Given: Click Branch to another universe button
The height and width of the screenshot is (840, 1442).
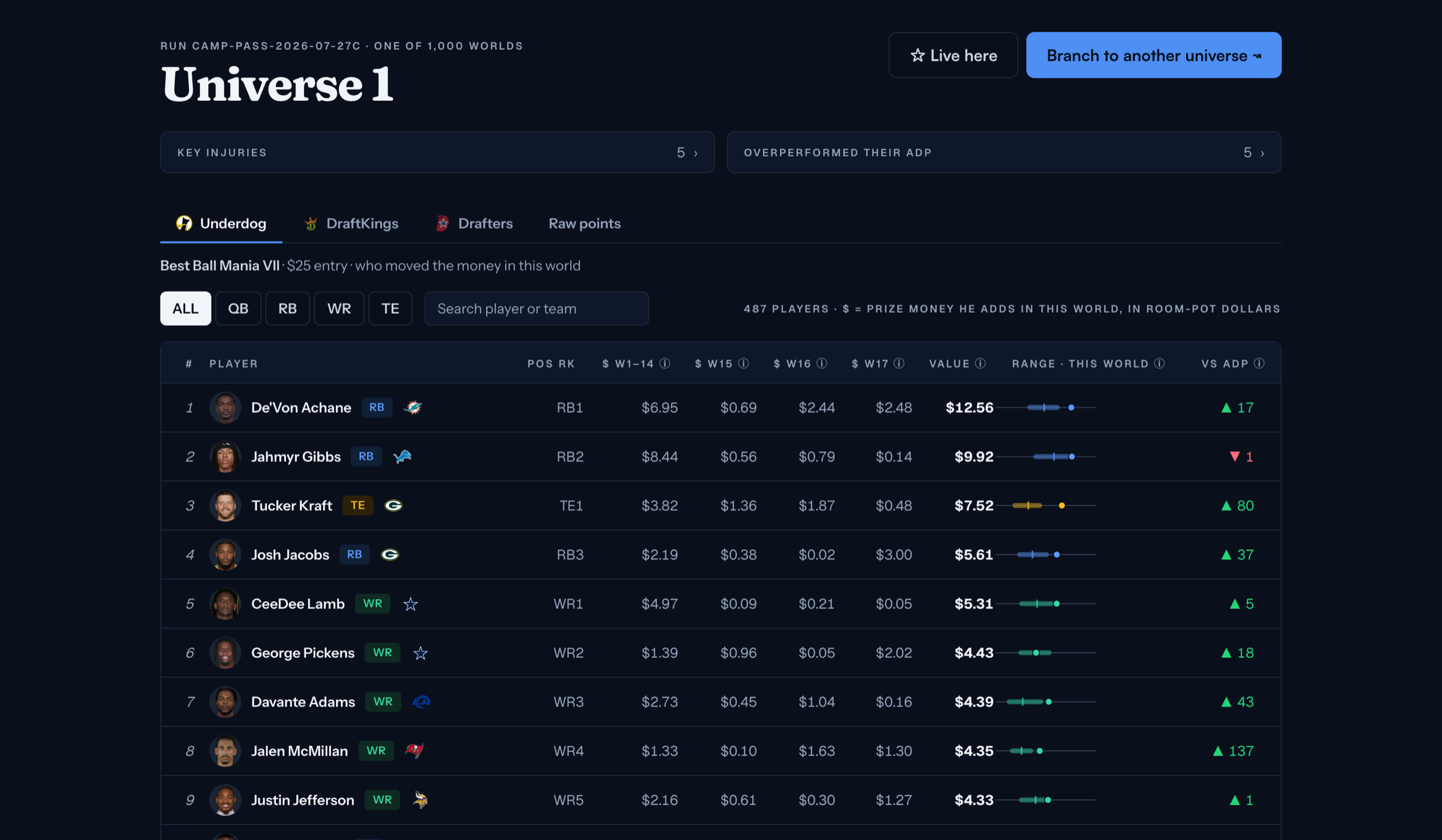Looking at the screenshot, I should point(1154,55).
